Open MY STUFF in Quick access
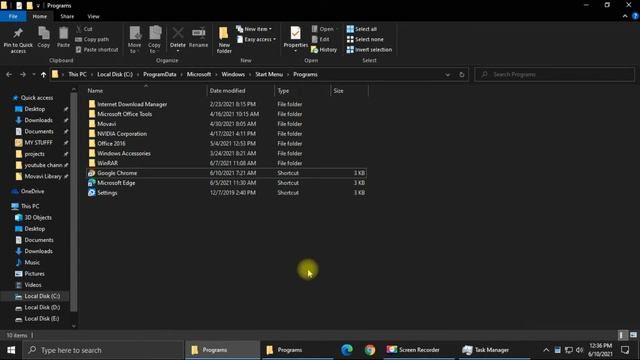This screenshot has height=360, width=640. pyautogui.click(x=34, y=142)
